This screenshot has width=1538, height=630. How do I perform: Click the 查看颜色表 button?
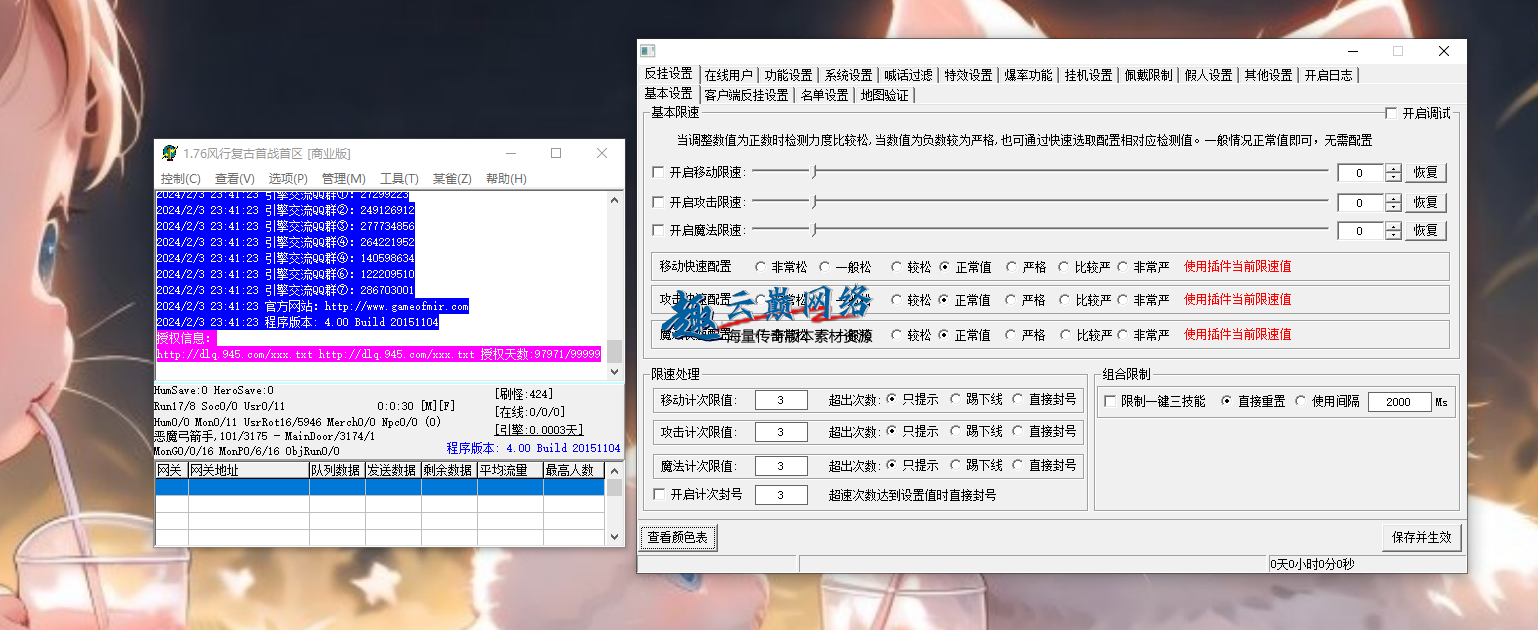677,537
